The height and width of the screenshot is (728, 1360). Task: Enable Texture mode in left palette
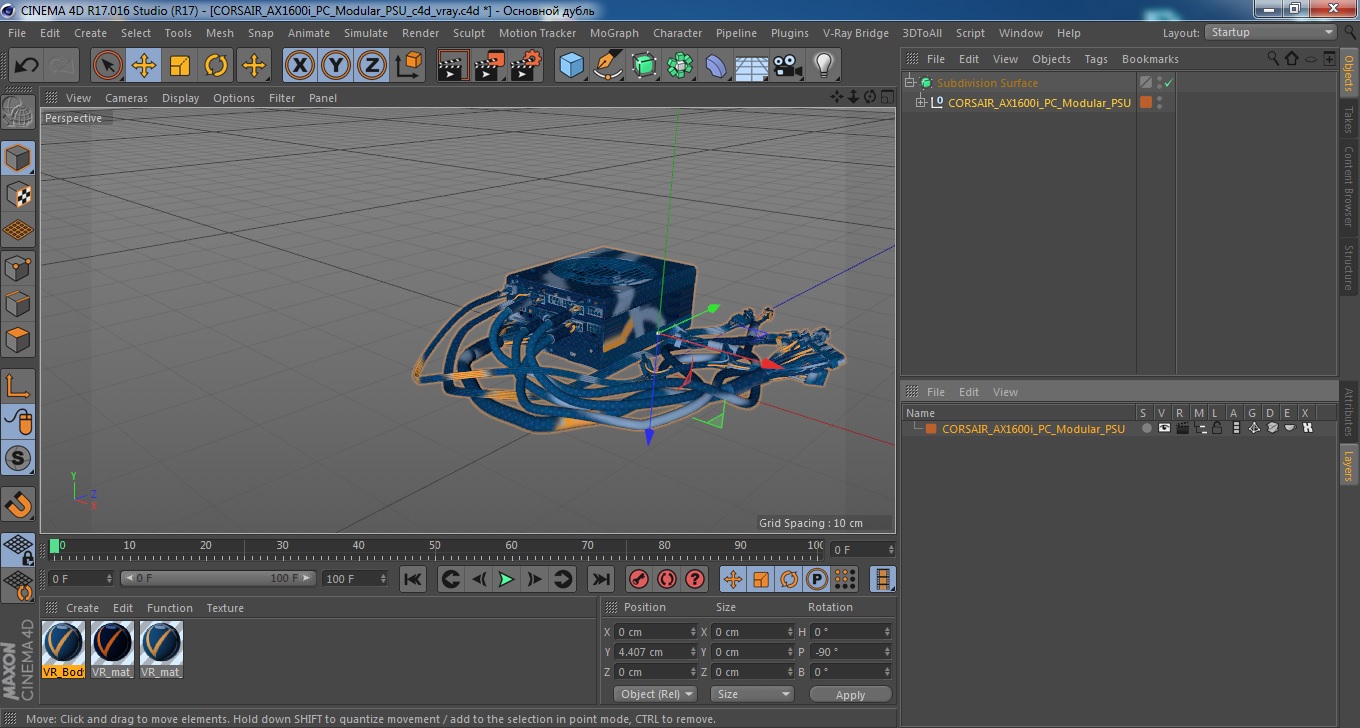click(18, 194)
